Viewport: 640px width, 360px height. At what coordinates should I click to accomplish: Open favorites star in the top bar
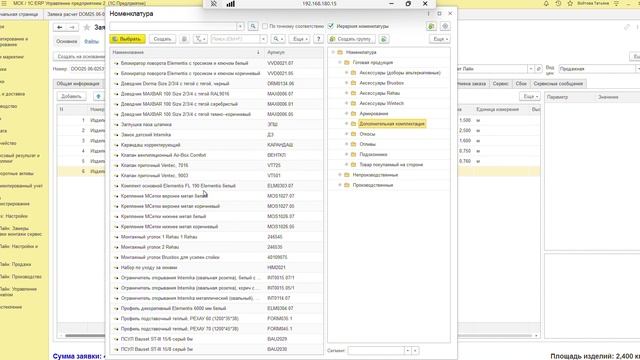tap(570, 3)
